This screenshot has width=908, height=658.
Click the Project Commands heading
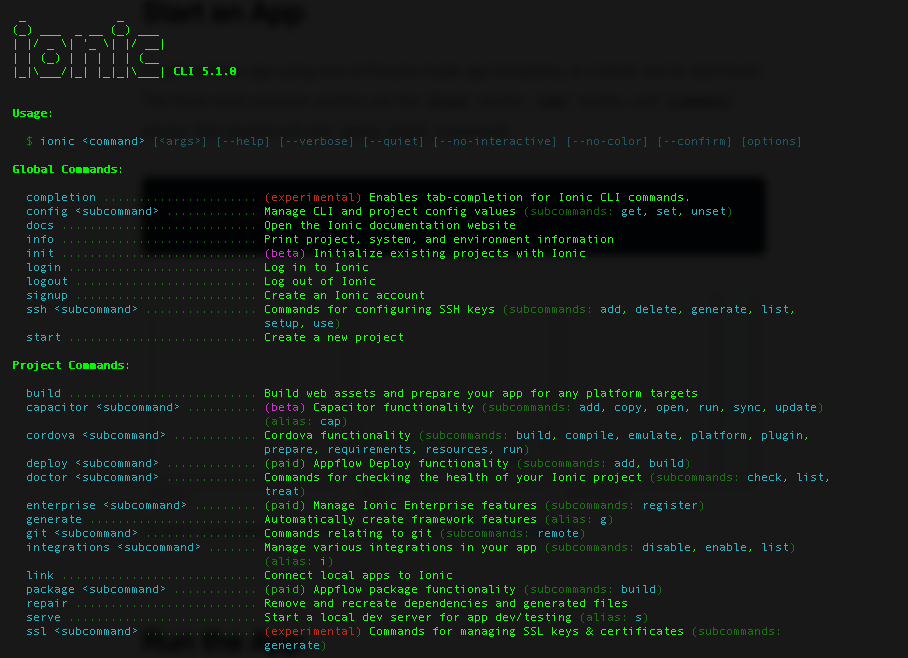coord(71,365)
